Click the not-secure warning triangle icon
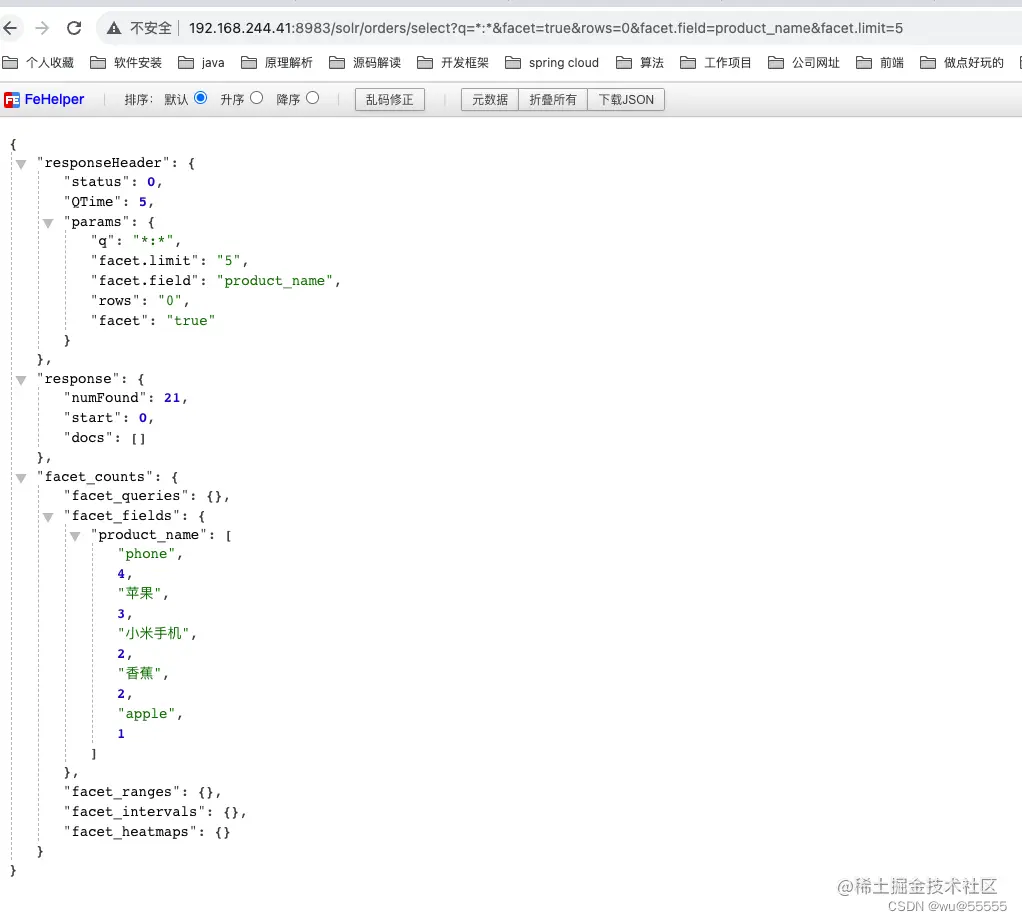 click(114, 28)
